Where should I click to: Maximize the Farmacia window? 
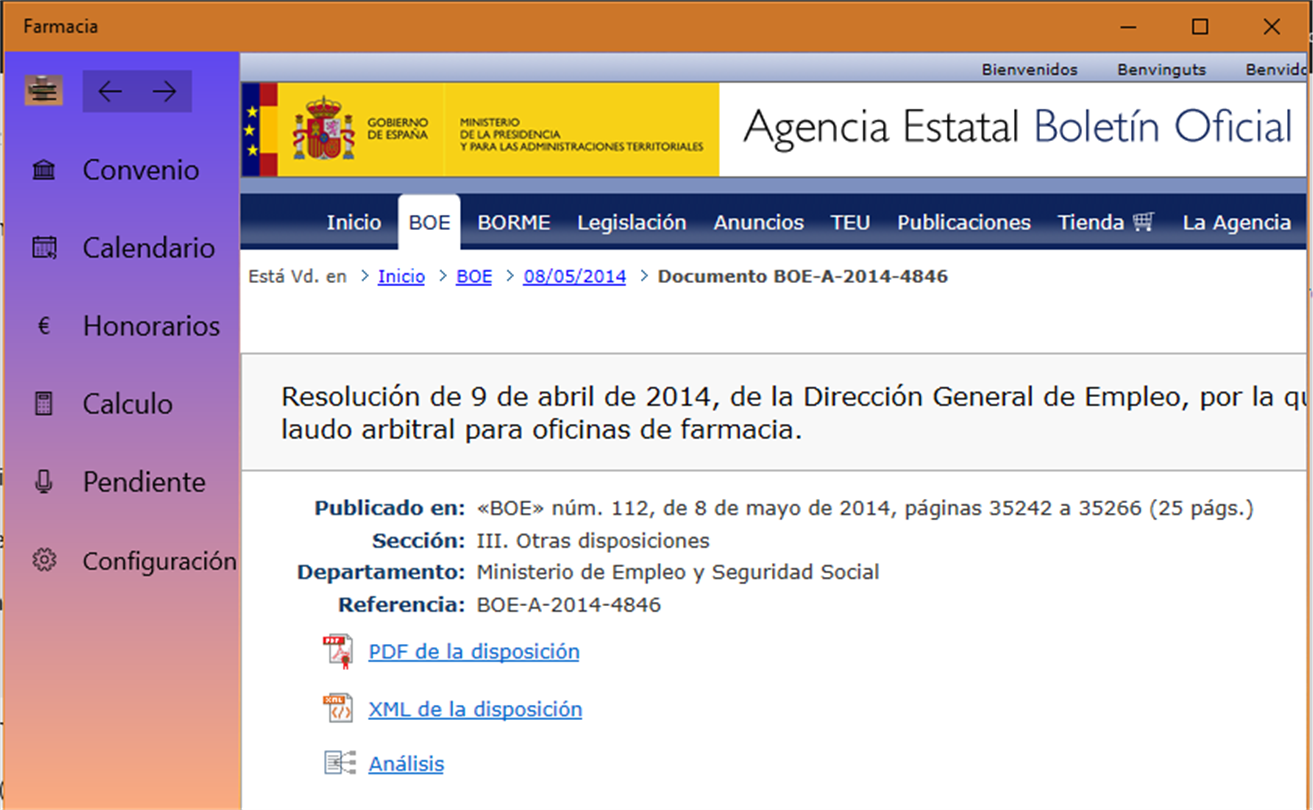(1200, 27)
